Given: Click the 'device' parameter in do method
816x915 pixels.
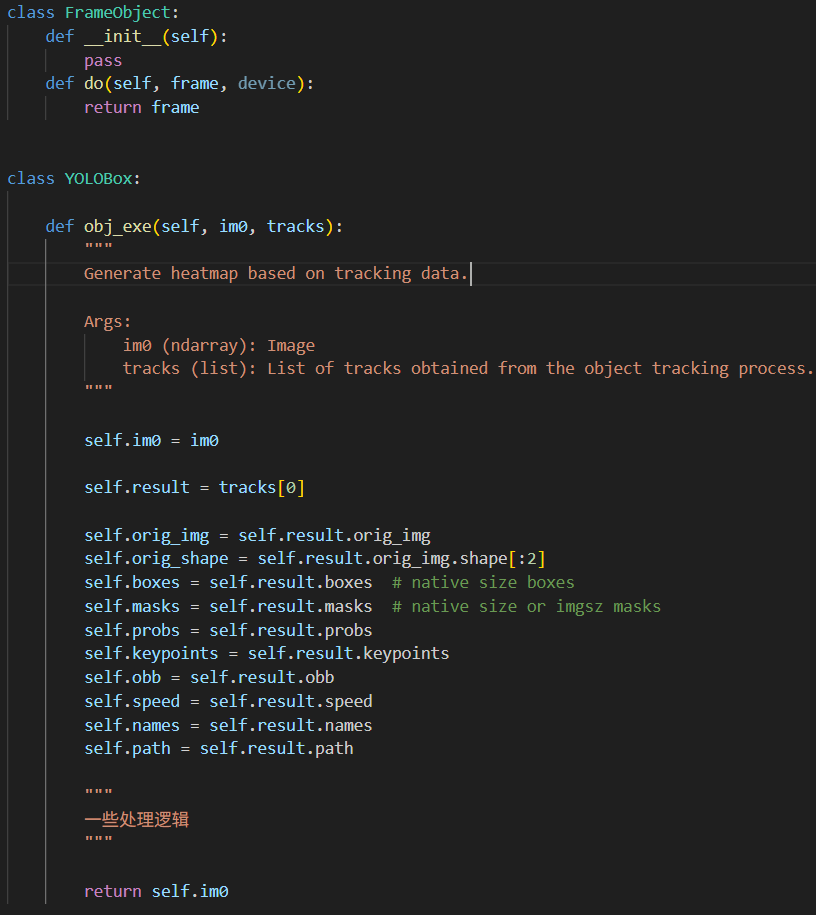Looking at the screenshot, I should coord(267,83).
